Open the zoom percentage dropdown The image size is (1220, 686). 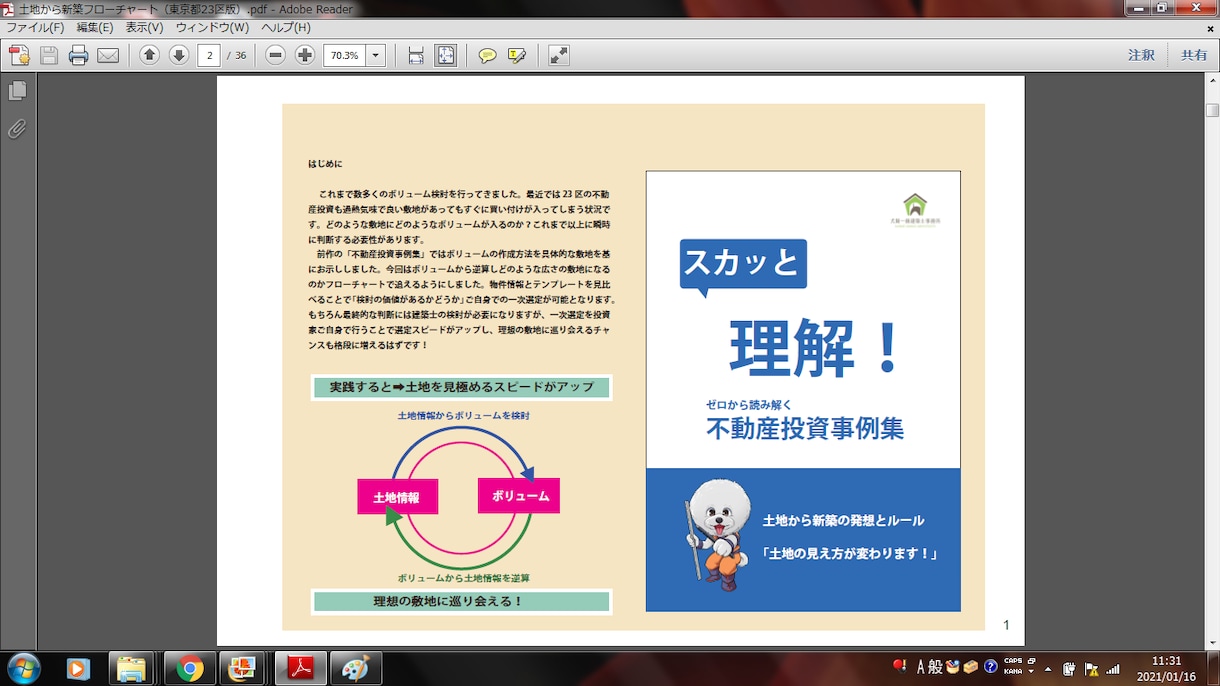pyautogui.click(x=376, y=56)
